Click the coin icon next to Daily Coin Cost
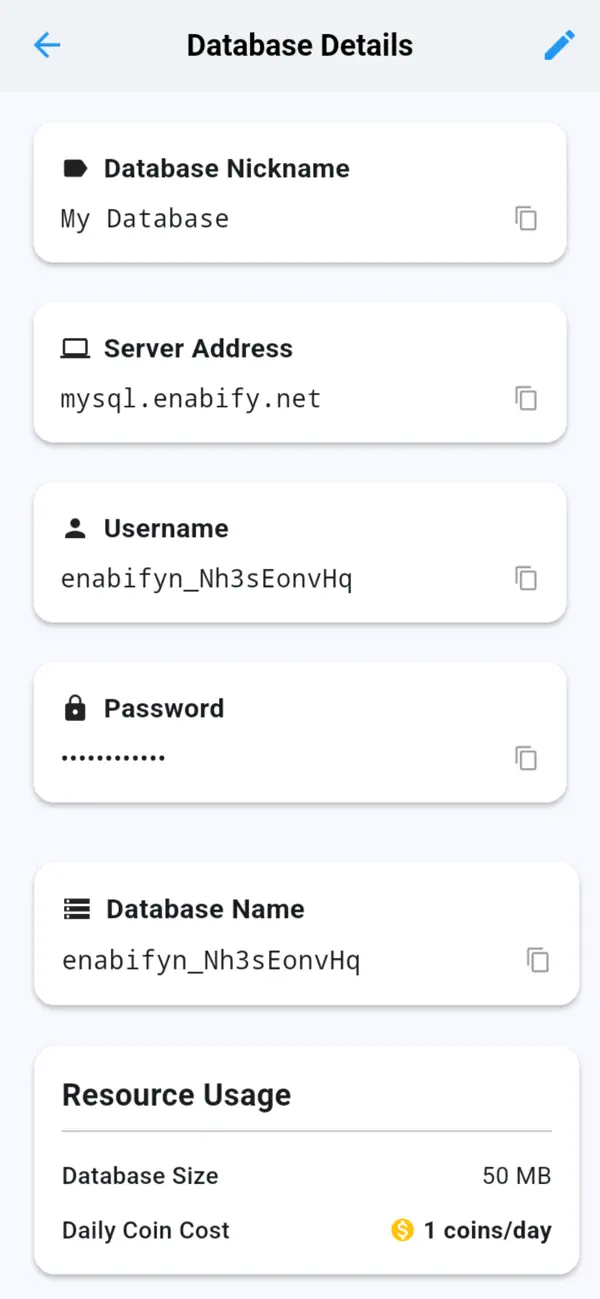 tap(401, 1231)
